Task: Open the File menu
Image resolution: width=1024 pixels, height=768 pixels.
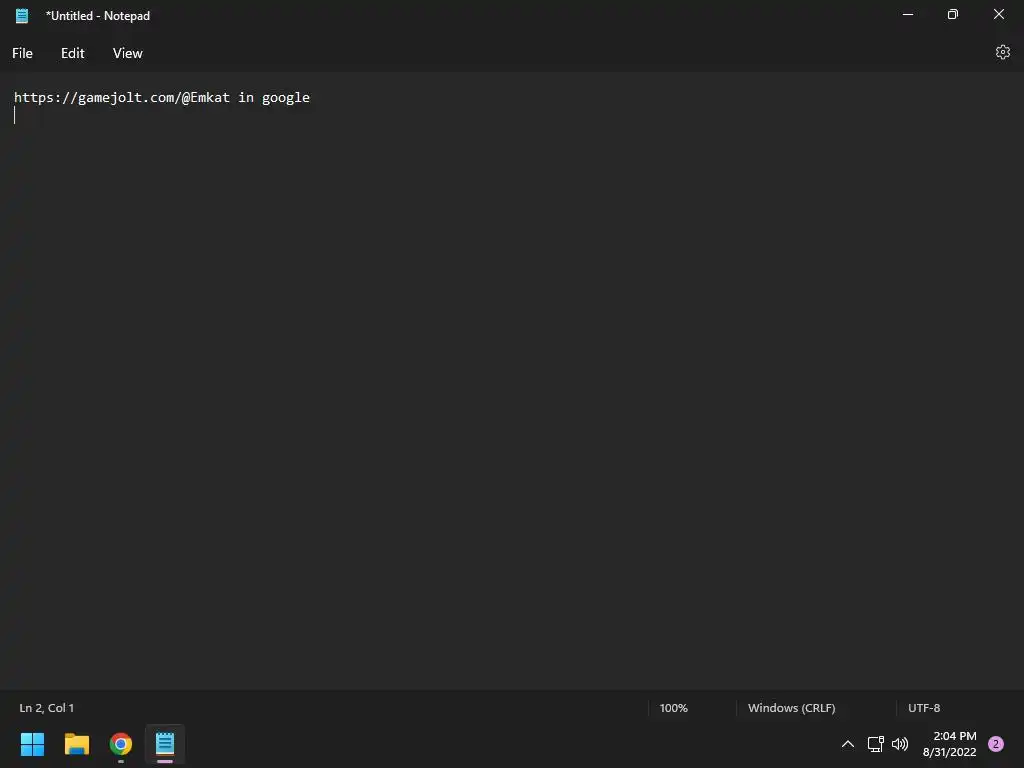Action: tap(22, 53)
